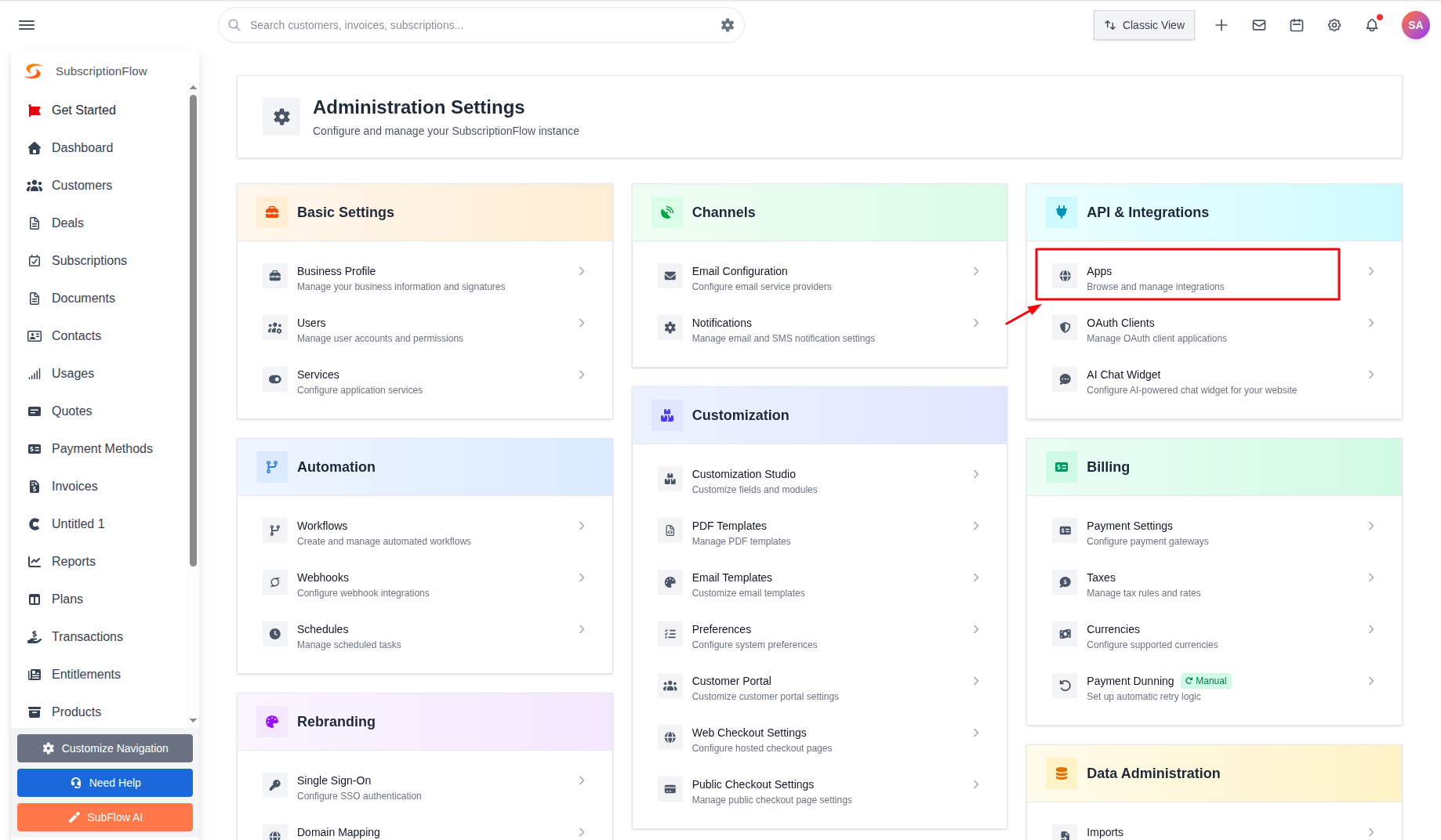
Task: Click the Need Help button
Action: (x=105, y=783)
